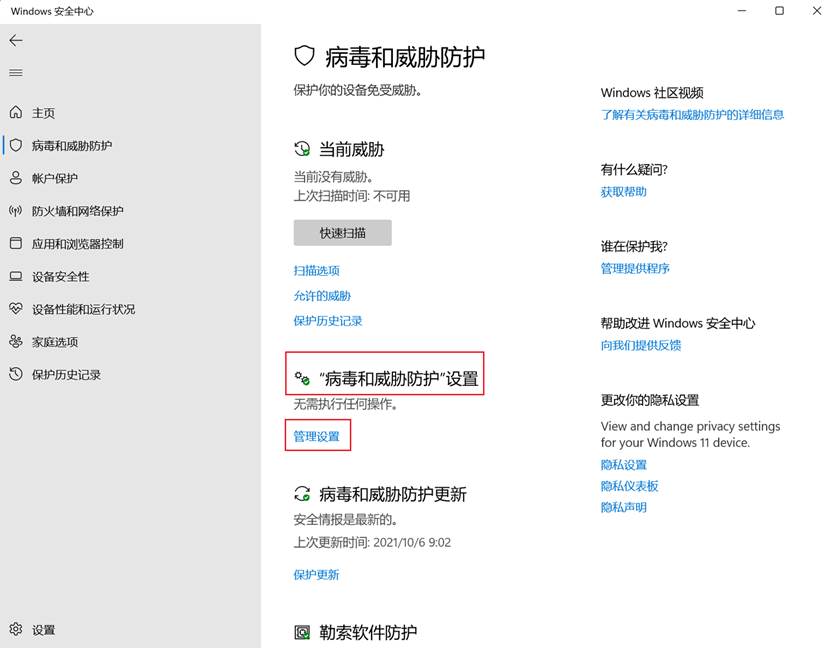Open the 允许的威胁 link
Screen dimensions: 831x648
click(x=322, y=296)
